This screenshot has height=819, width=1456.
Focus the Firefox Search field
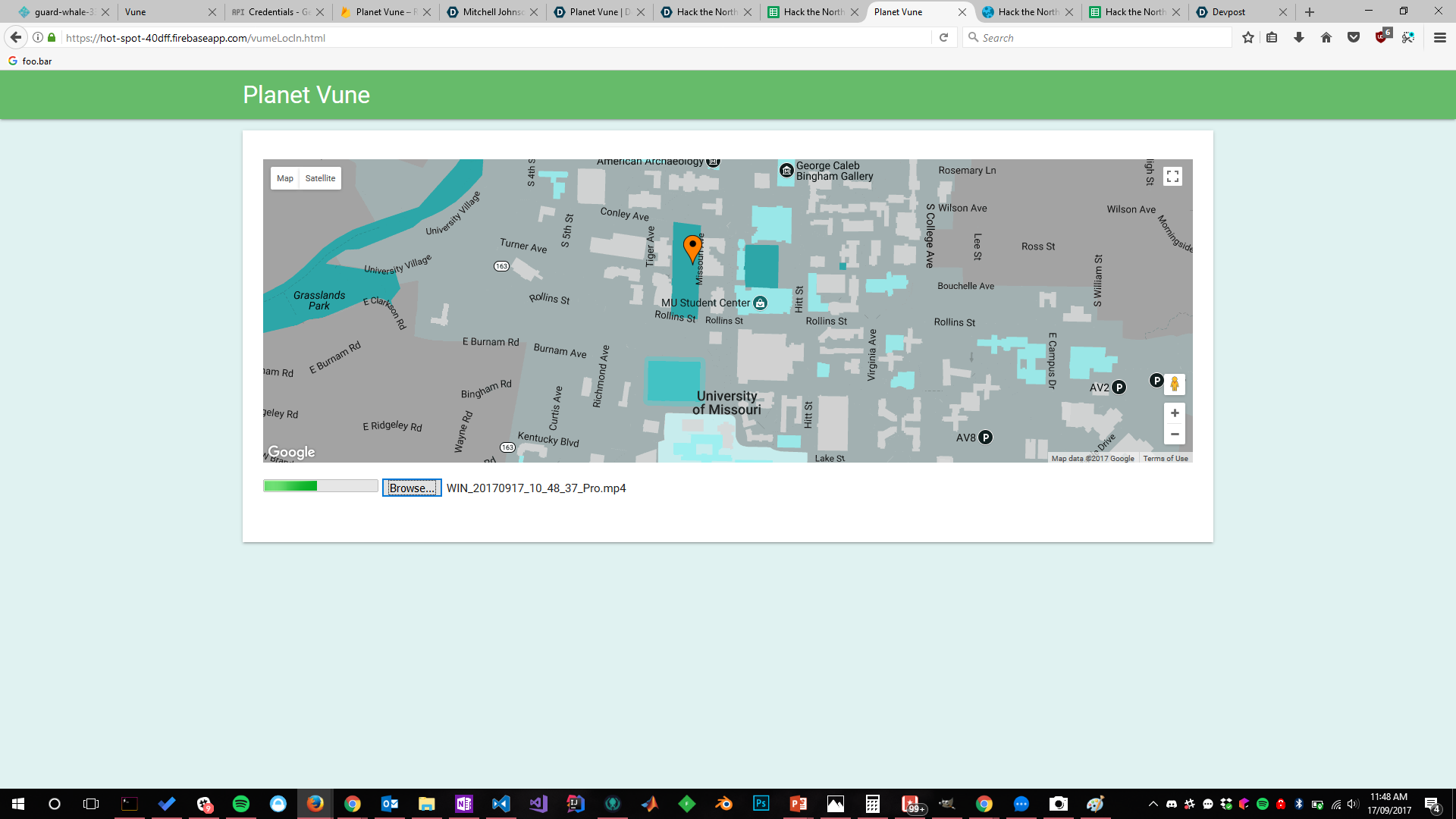click(1100, 38)
